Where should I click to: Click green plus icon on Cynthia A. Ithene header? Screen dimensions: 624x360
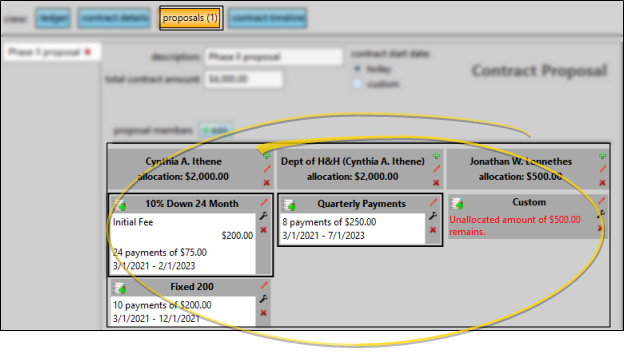(267, 156)
